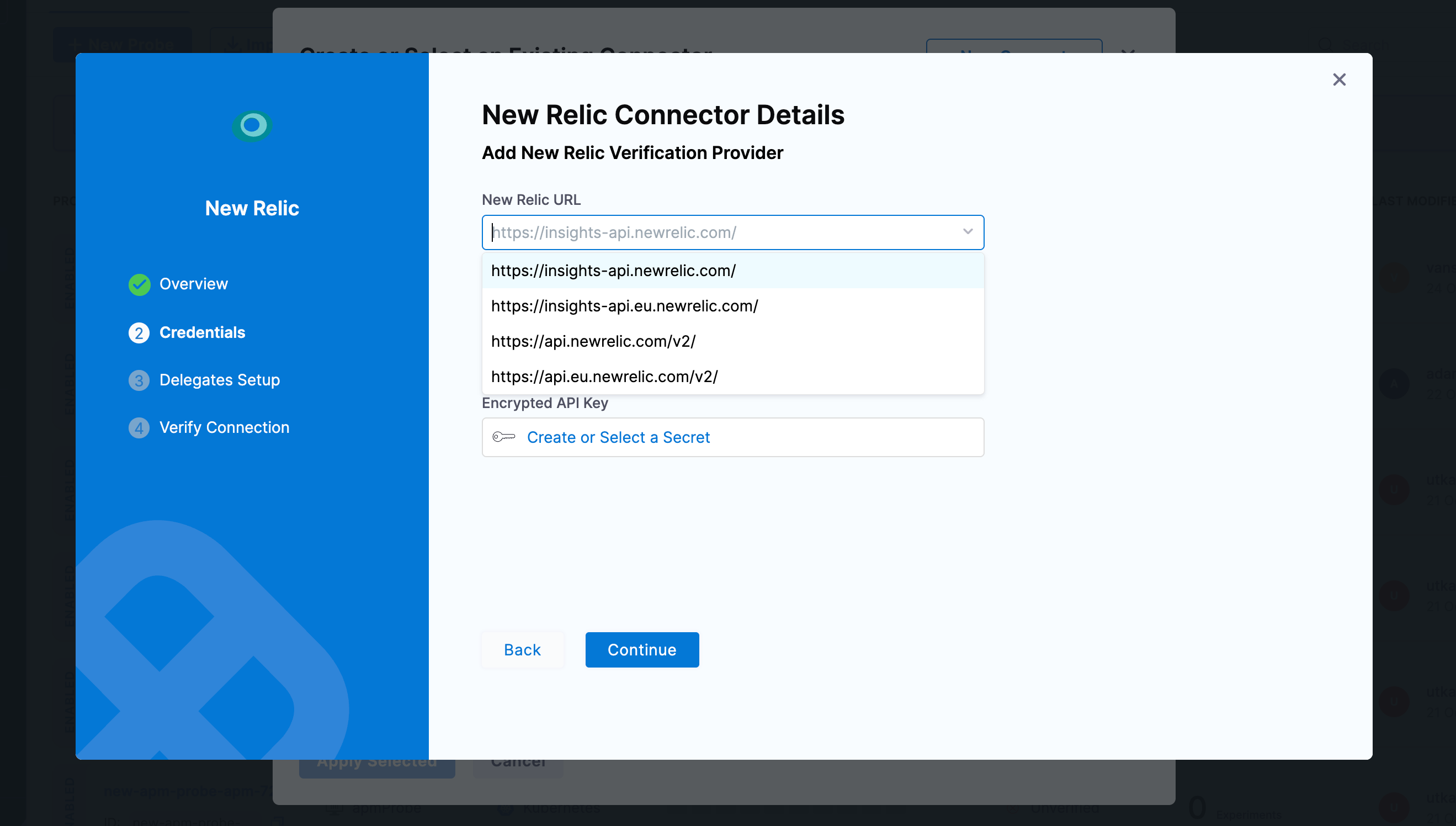Navigate to the Delegates Setup step

click(220, 380)
